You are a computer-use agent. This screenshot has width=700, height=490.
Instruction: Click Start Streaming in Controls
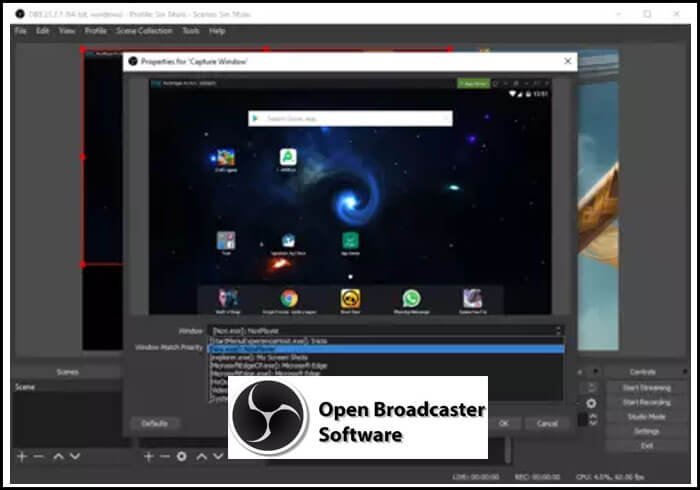(646, 388)
